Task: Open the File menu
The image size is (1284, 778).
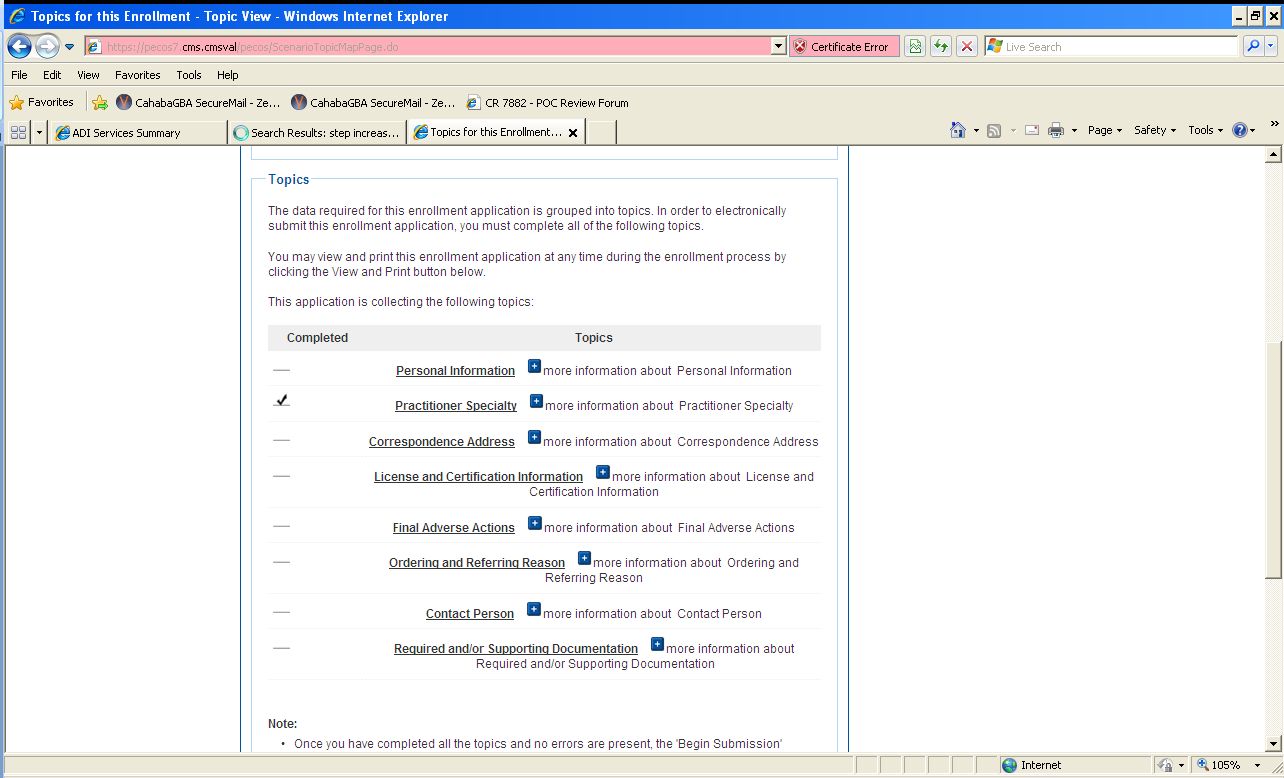Action: tap(20, 75)
